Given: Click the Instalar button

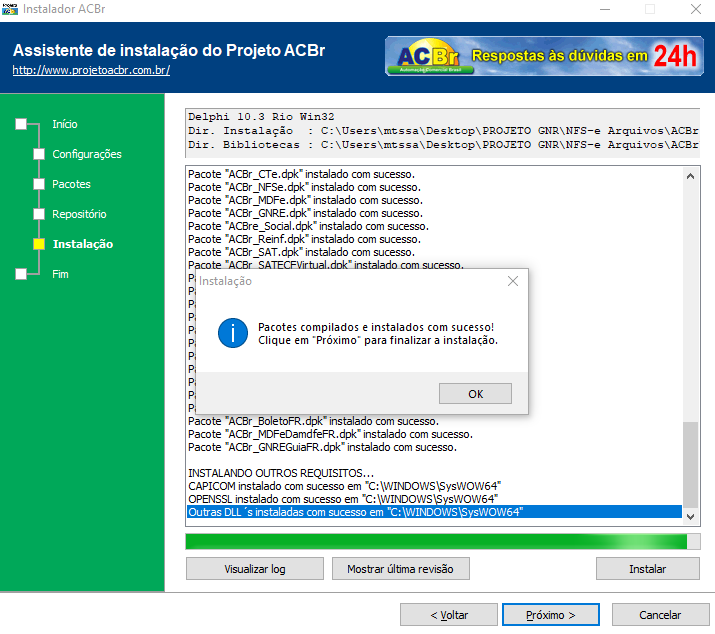Looking at the screenshot, I should (x=648, y=569).
